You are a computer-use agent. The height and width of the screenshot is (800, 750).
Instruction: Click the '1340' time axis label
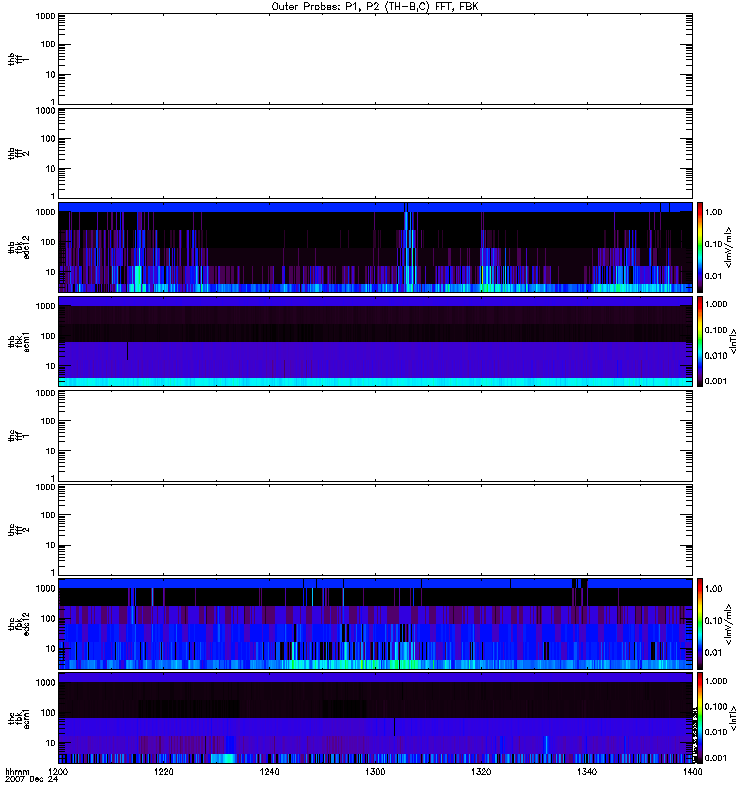(x=587, y=772)
